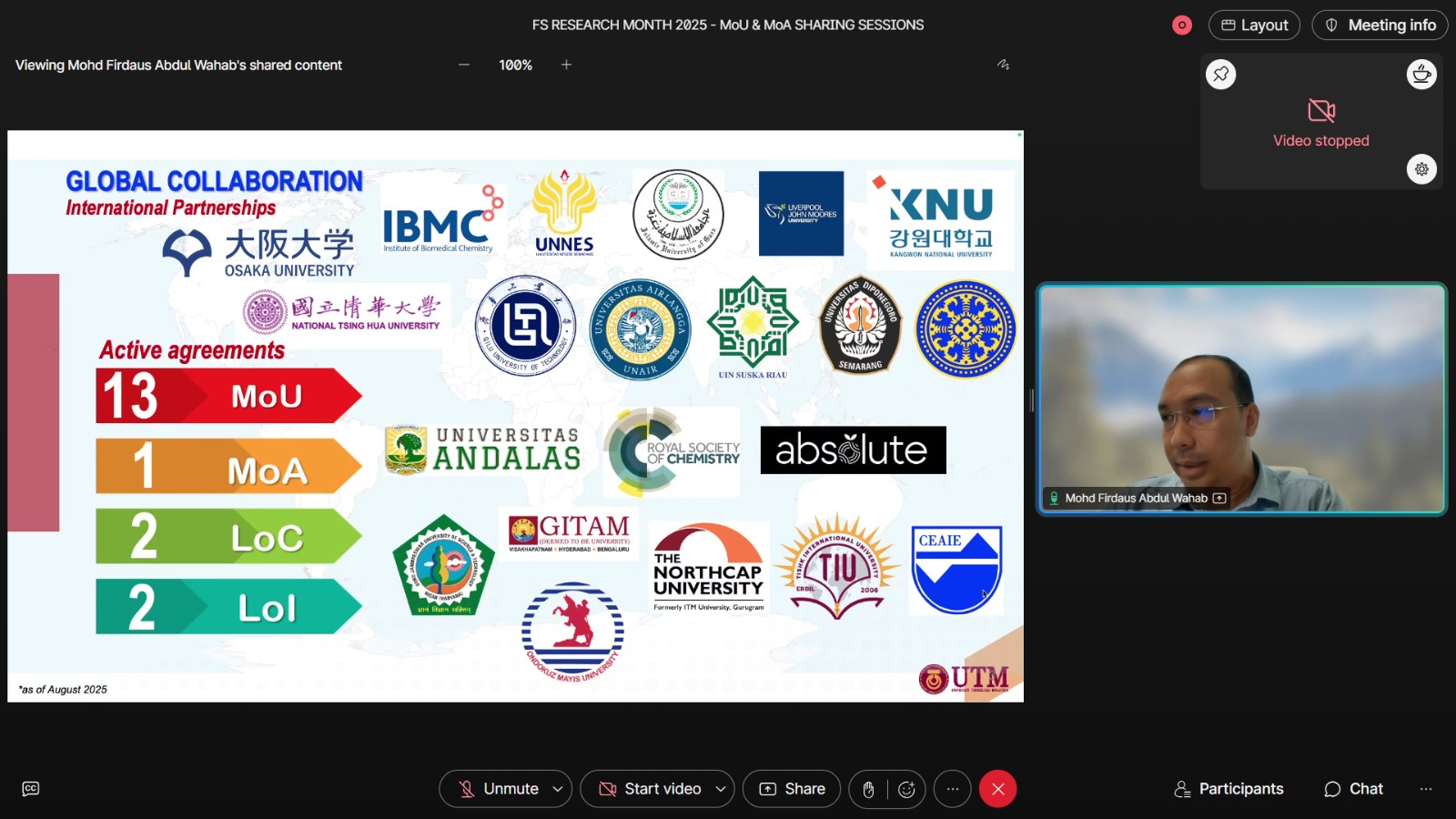Image resolution: width=1456 pixels, height=819 pixels.
Task: Click the annotate scribble icon
Action: point(1003,65)
